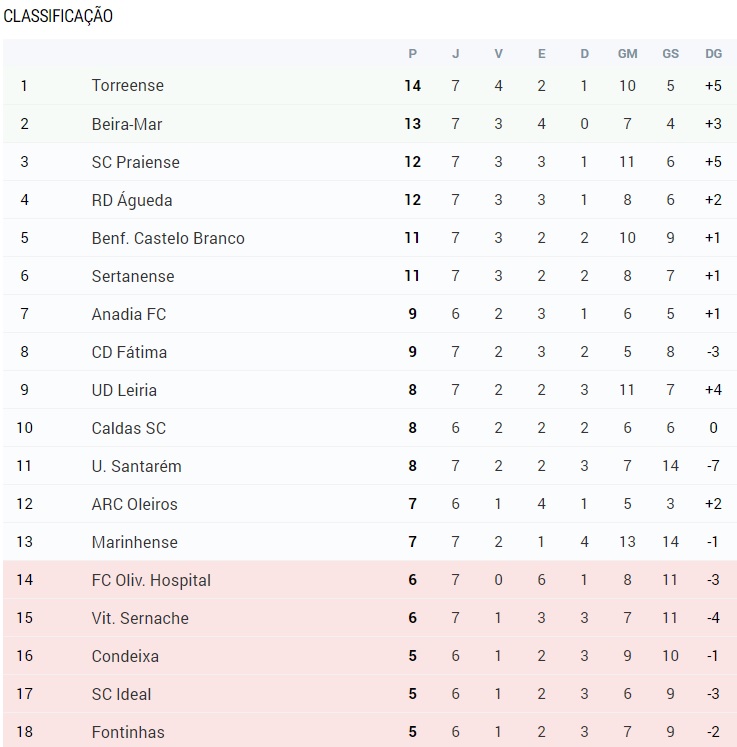Open the Beira-Mar team link
Image resolution: width=737 pixels, height=747 pixels.
pos(127,124)
